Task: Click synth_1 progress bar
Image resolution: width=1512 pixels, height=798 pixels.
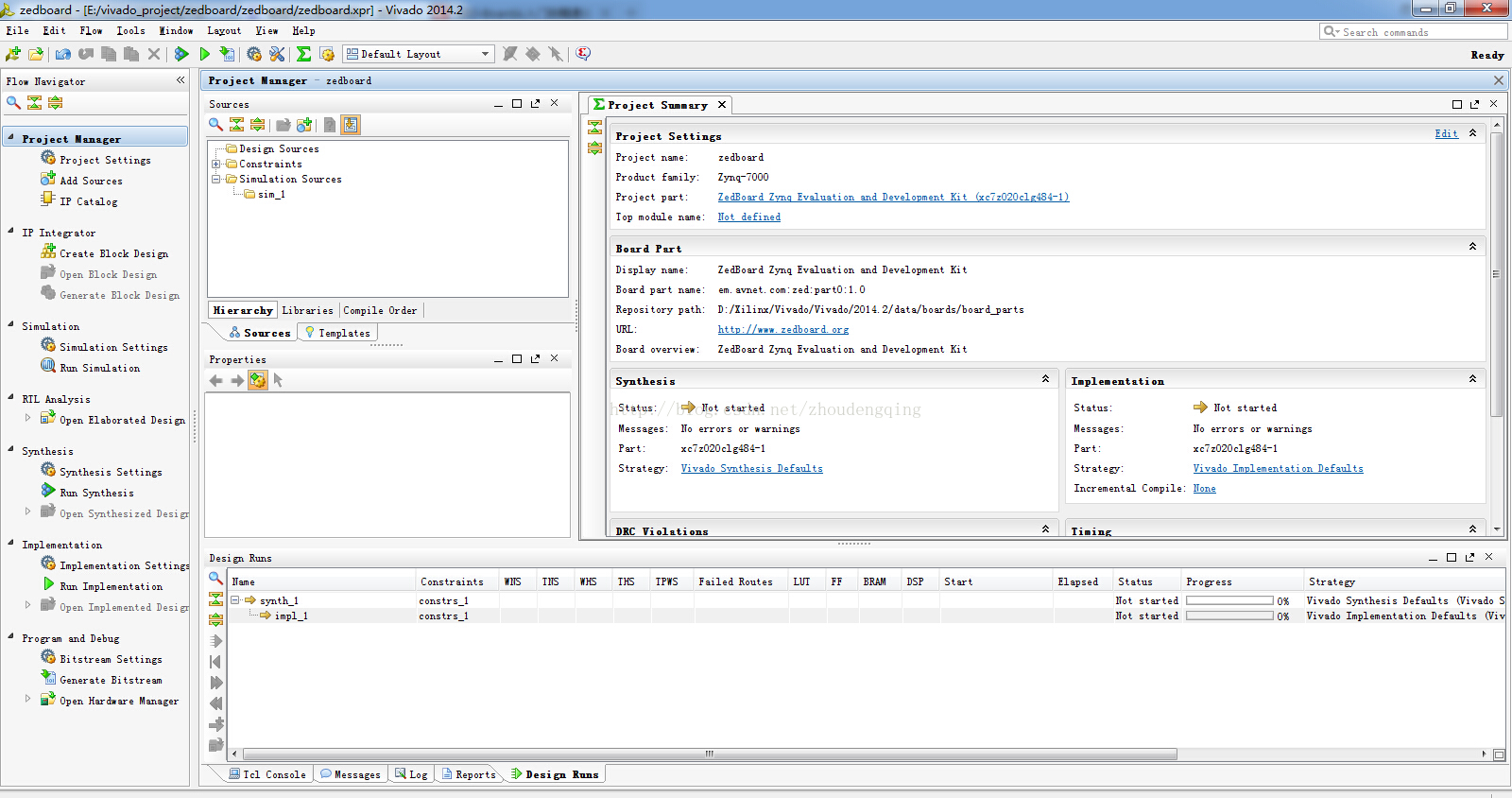Action: [x=1229, y=600]
